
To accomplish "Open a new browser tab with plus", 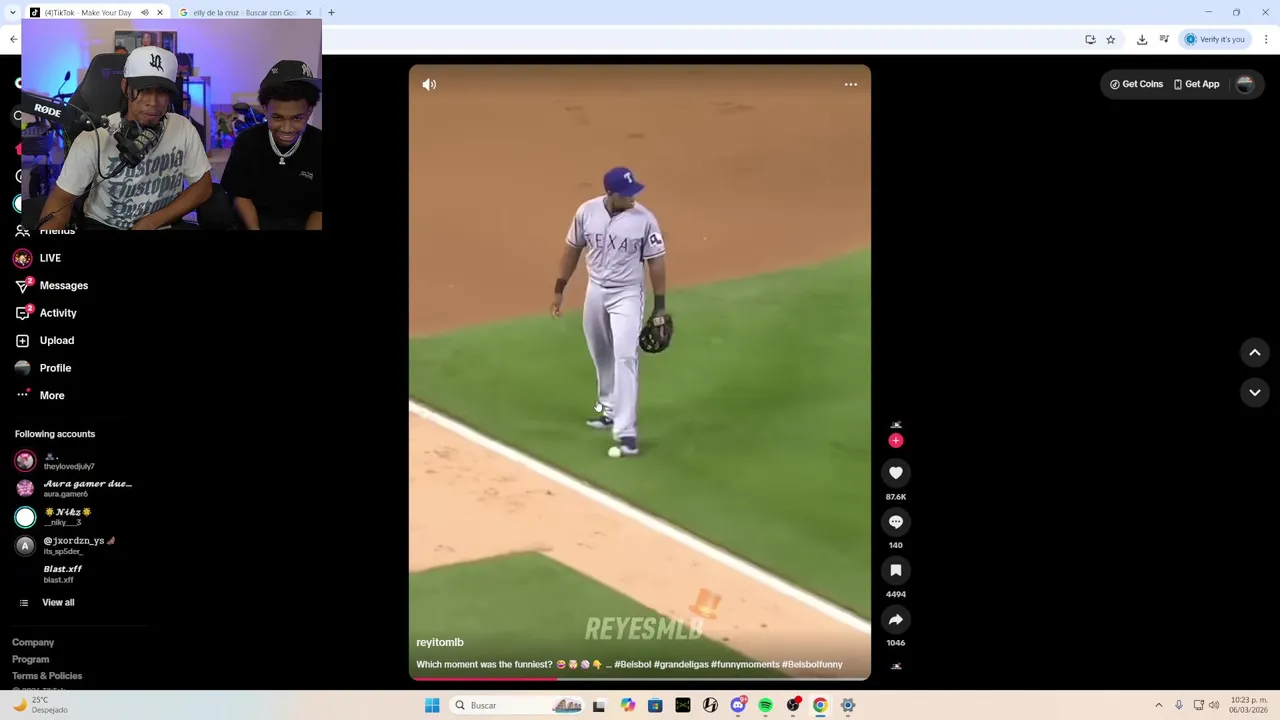I will click(331, 13).
